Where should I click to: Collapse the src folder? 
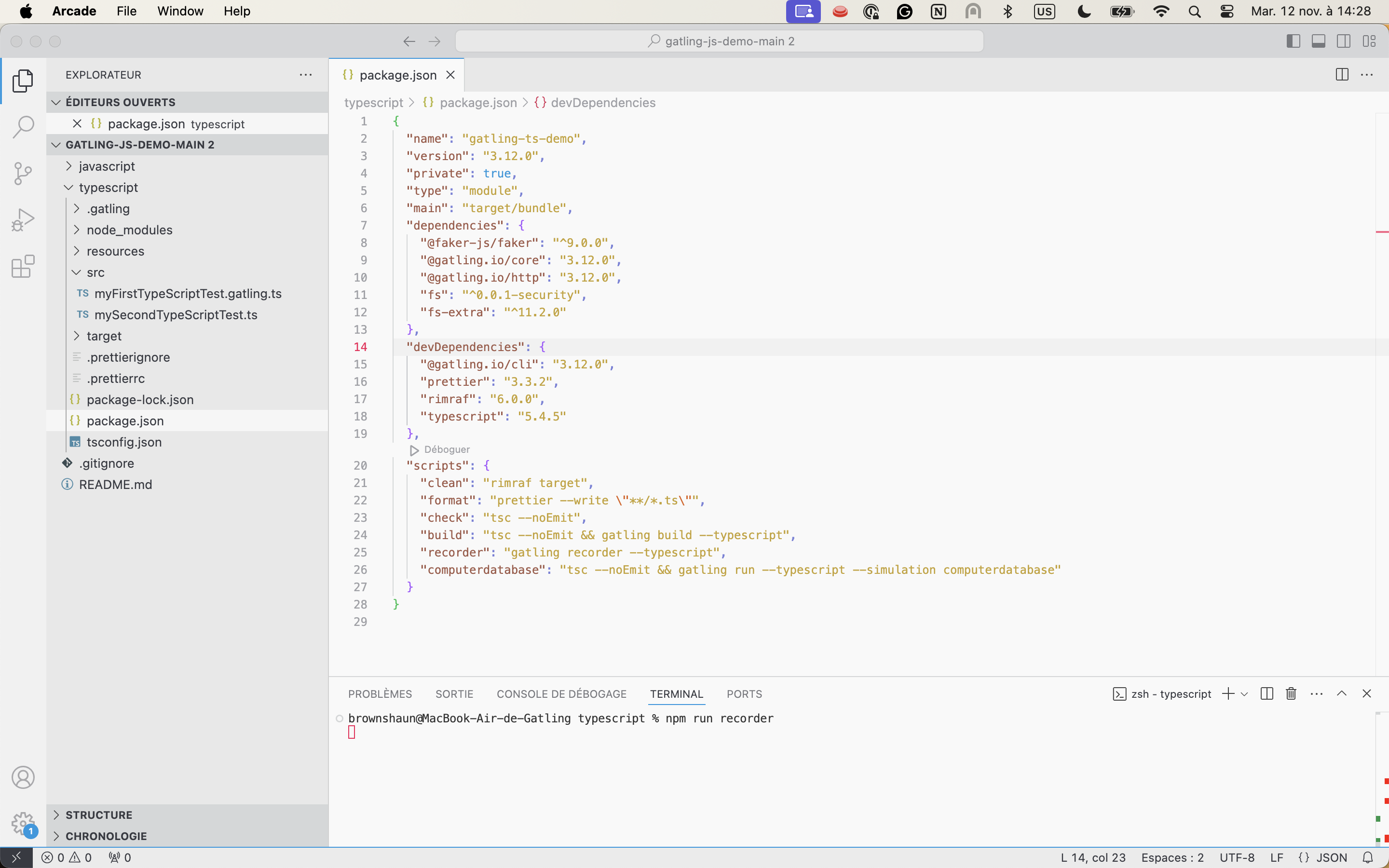tap(187, 272)
